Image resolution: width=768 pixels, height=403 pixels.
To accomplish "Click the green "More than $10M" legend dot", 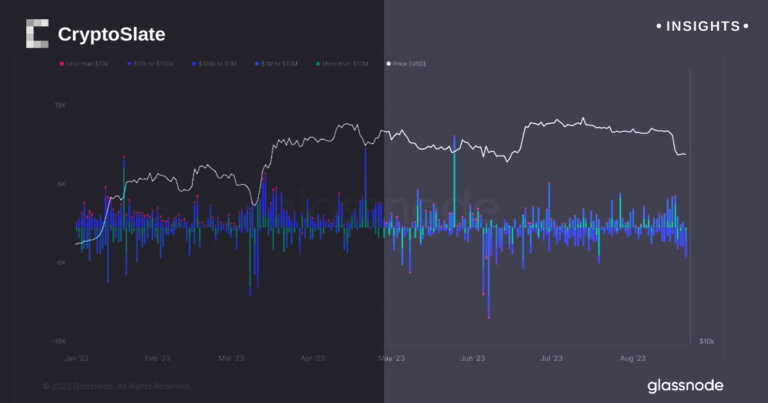I will coord(318,65).
